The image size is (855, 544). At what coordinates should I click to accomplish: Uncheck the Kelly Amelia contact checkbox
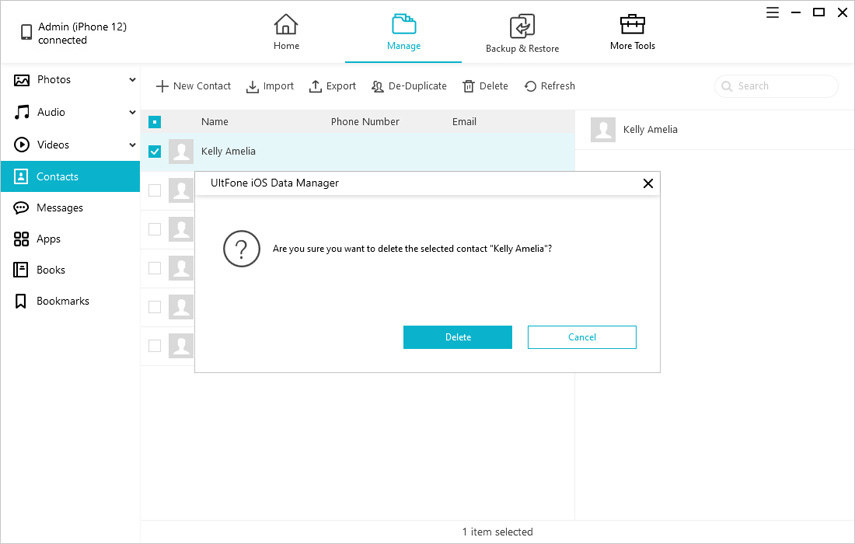coord(155,152)
